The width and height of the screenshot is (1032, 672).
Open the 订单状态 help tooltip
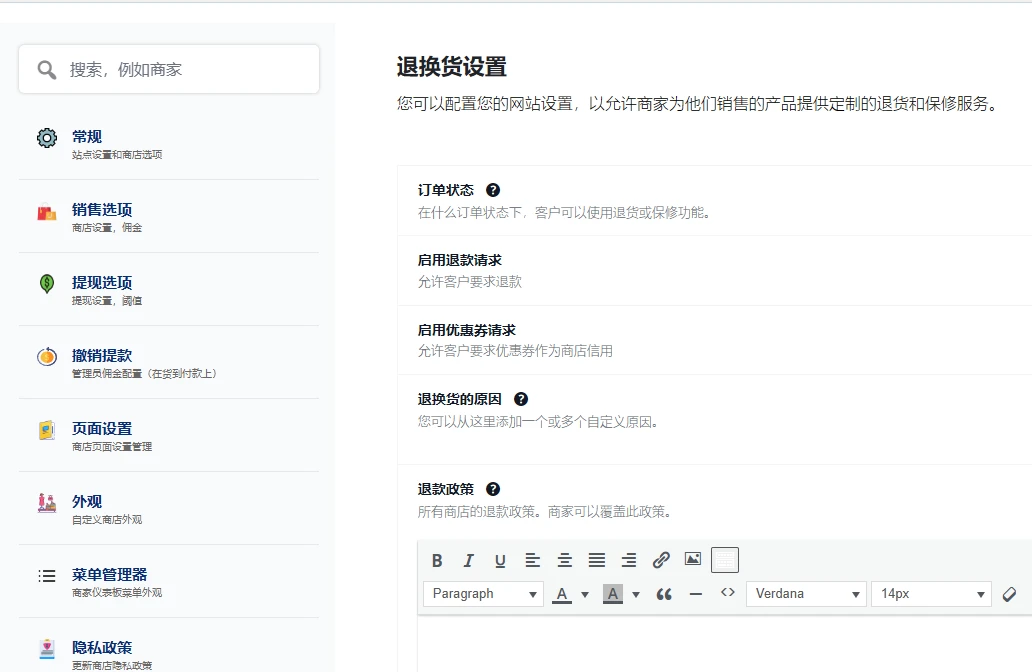point(493,189)
